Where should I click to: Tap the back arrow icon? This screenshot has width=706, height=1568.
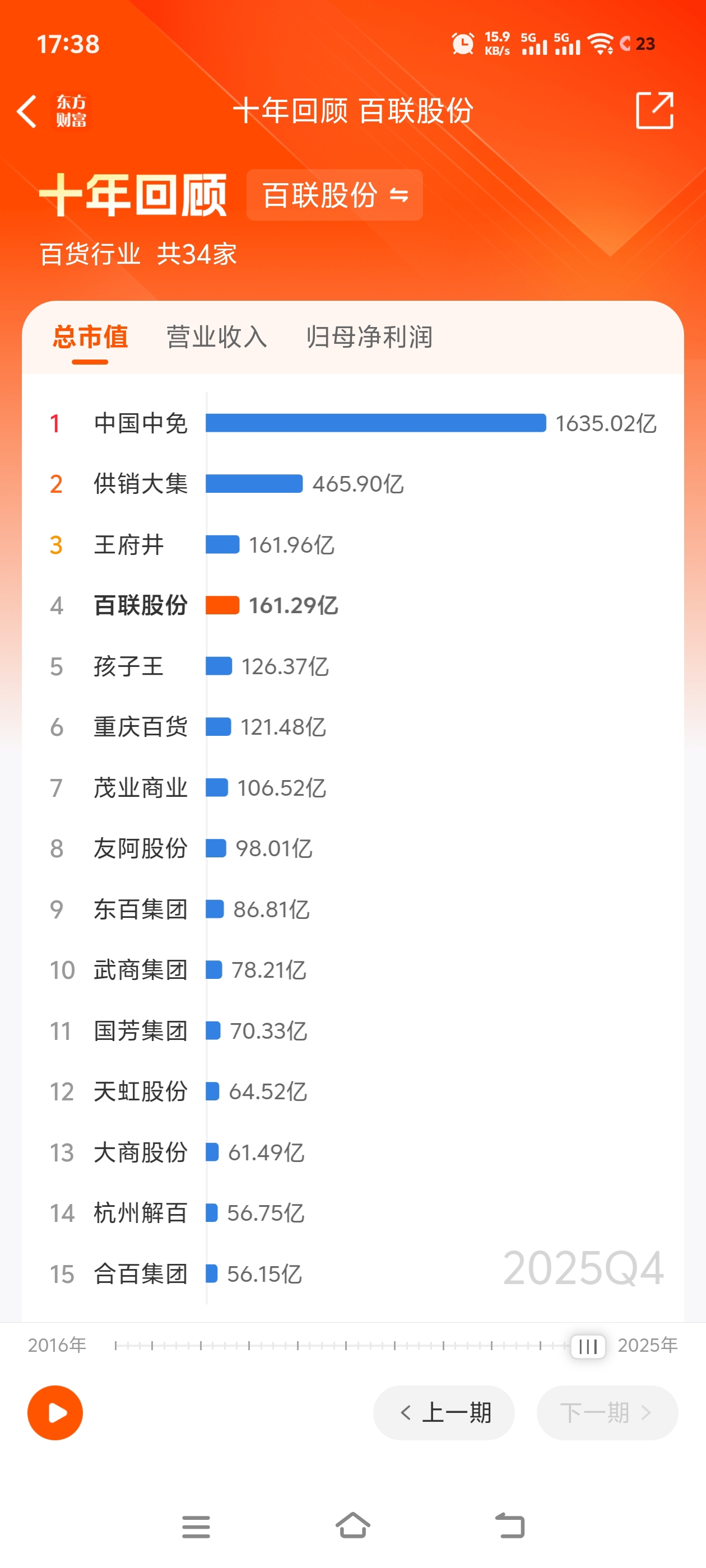coord(27,111)
